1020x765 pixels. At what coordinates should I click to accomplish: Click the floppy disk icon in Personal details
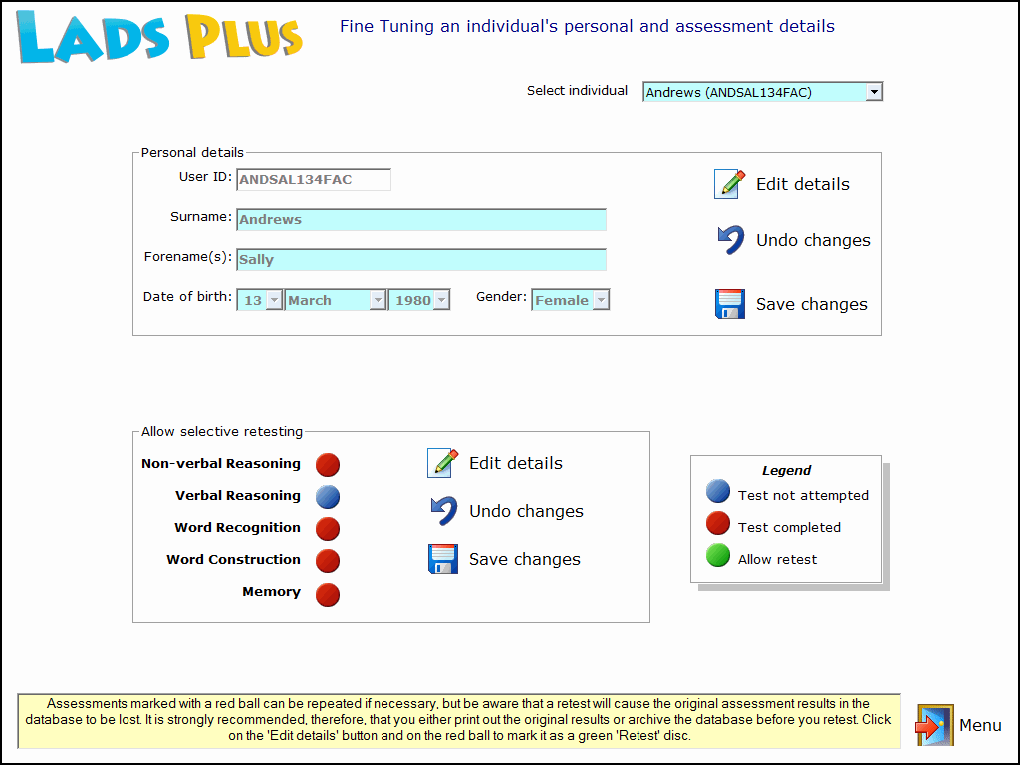729,304
